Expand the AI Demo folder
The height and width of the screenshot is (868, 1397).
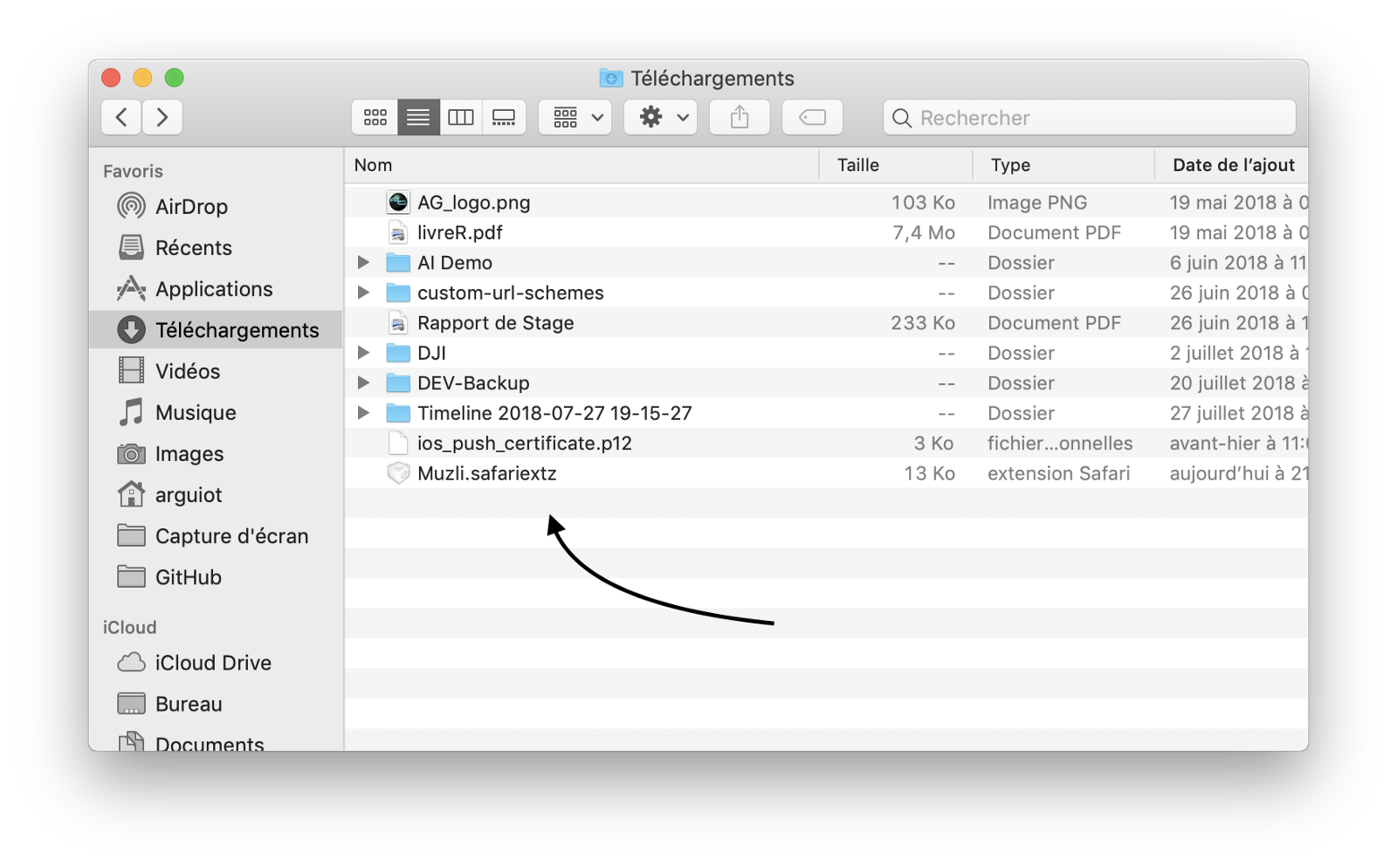point(363,263)
